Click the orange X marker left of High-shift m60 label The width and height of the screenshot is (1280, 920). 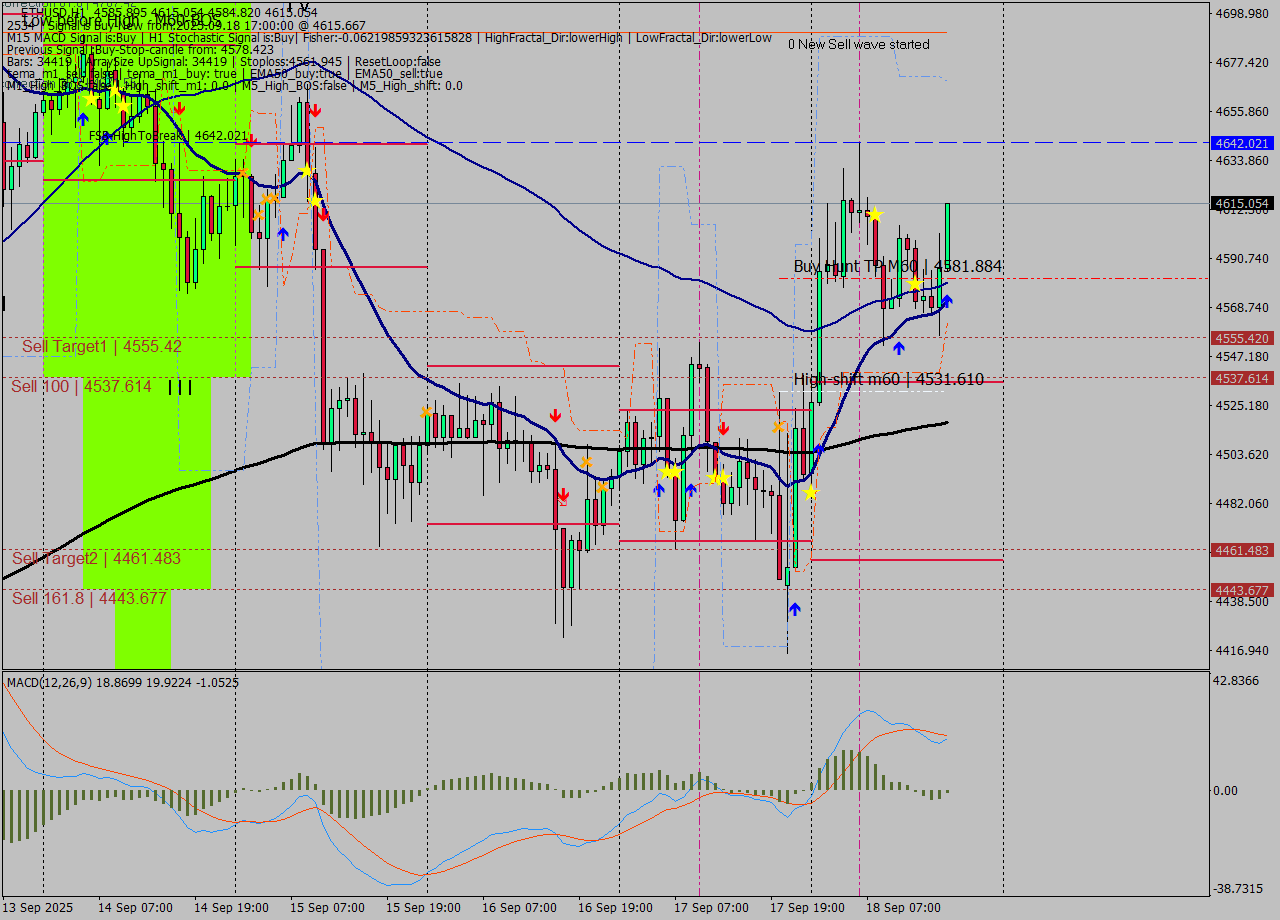tap(778, 427)
